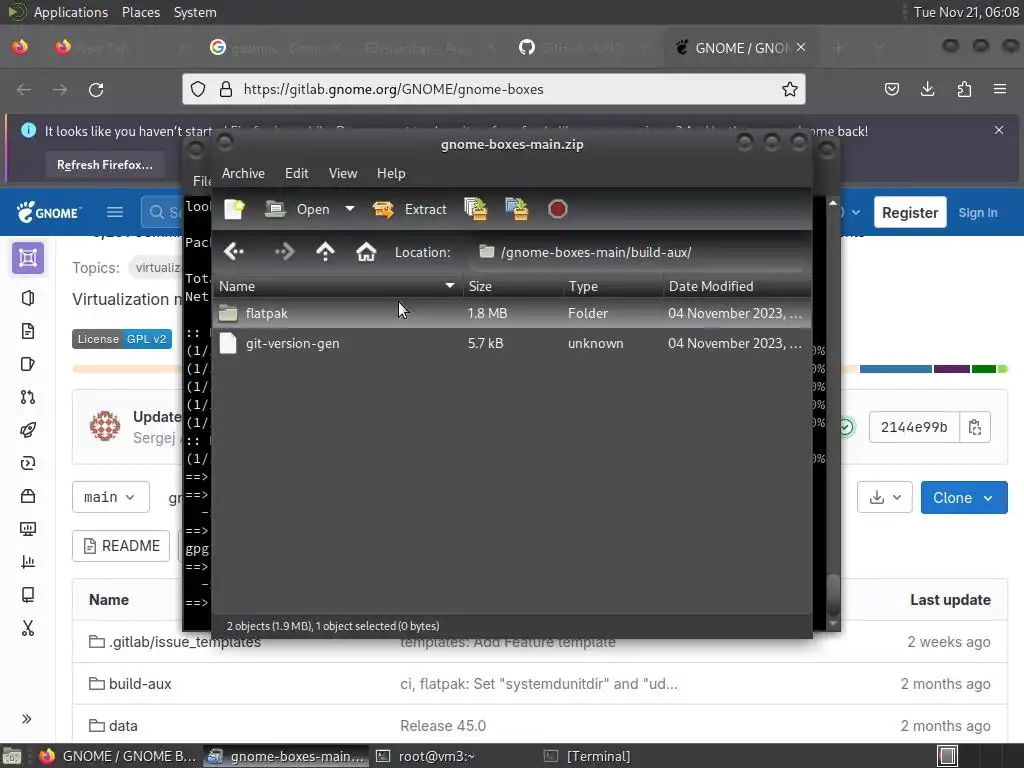Bookmark this page with the star icon
Screen dimensions: 1024x768
click(790, 89)
